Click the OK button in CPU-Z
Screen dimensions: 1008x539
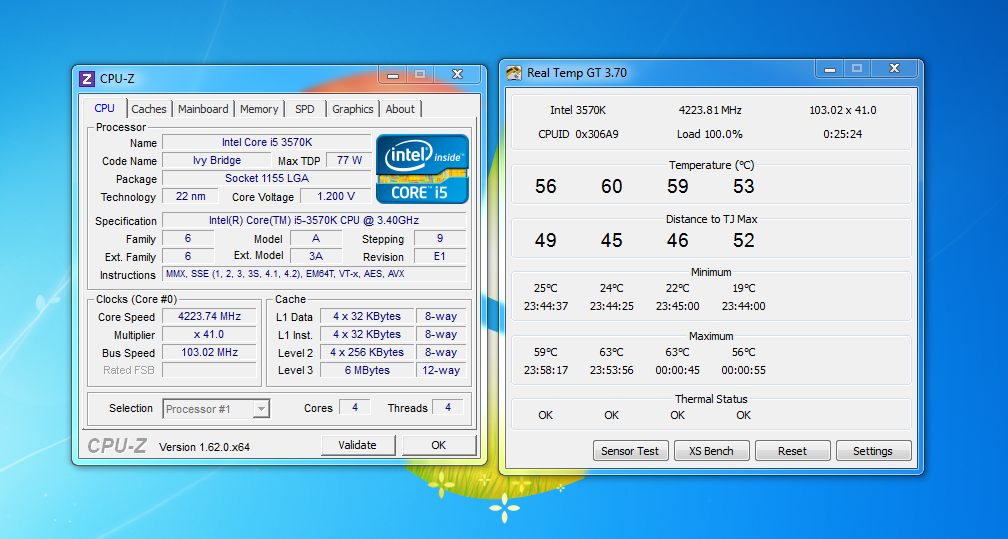(x=438, y=445)
